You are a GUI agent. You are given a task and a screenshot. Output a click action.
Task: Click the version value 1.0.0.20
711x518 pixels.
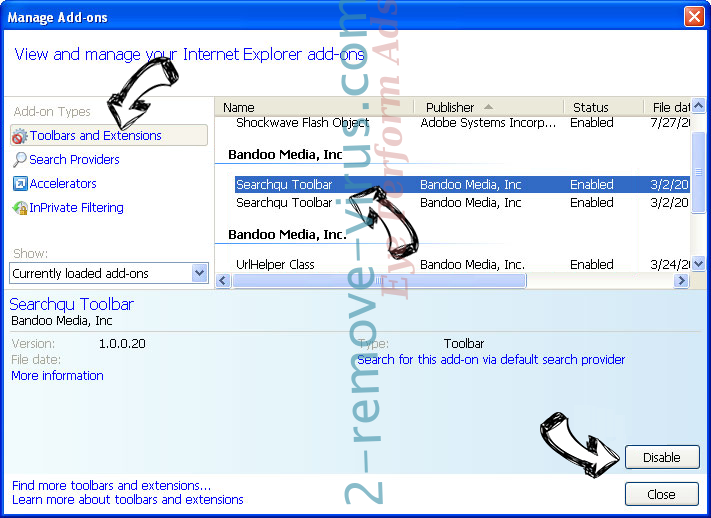[x=122, y=344]
